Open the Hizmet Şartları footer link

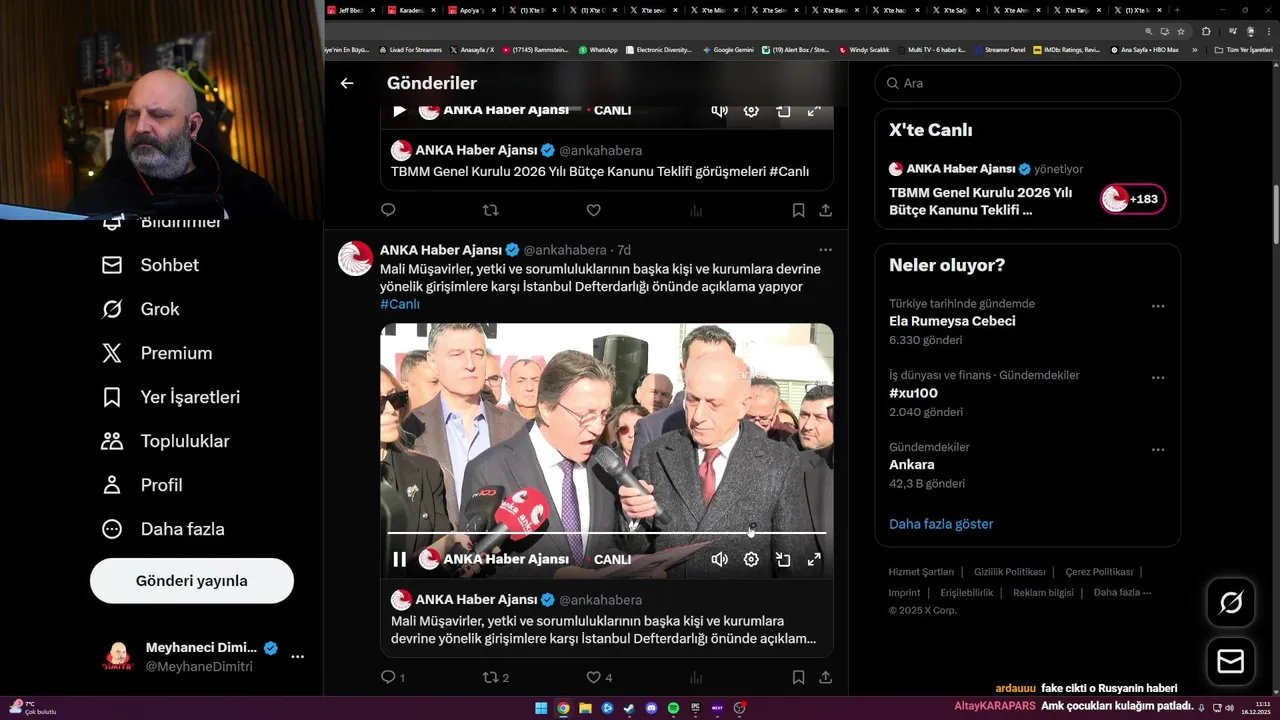pyautogui.click(x=921, y=572)
